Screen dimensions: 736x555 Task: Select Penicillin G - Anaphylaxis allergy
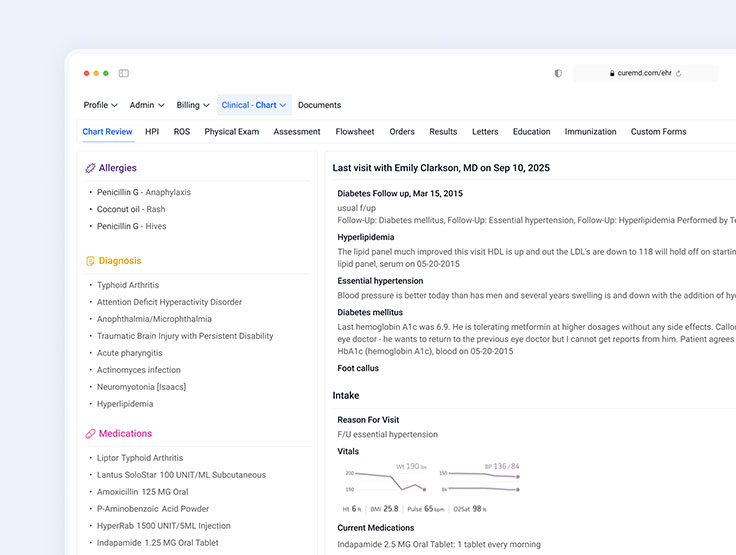coord(144,193)
